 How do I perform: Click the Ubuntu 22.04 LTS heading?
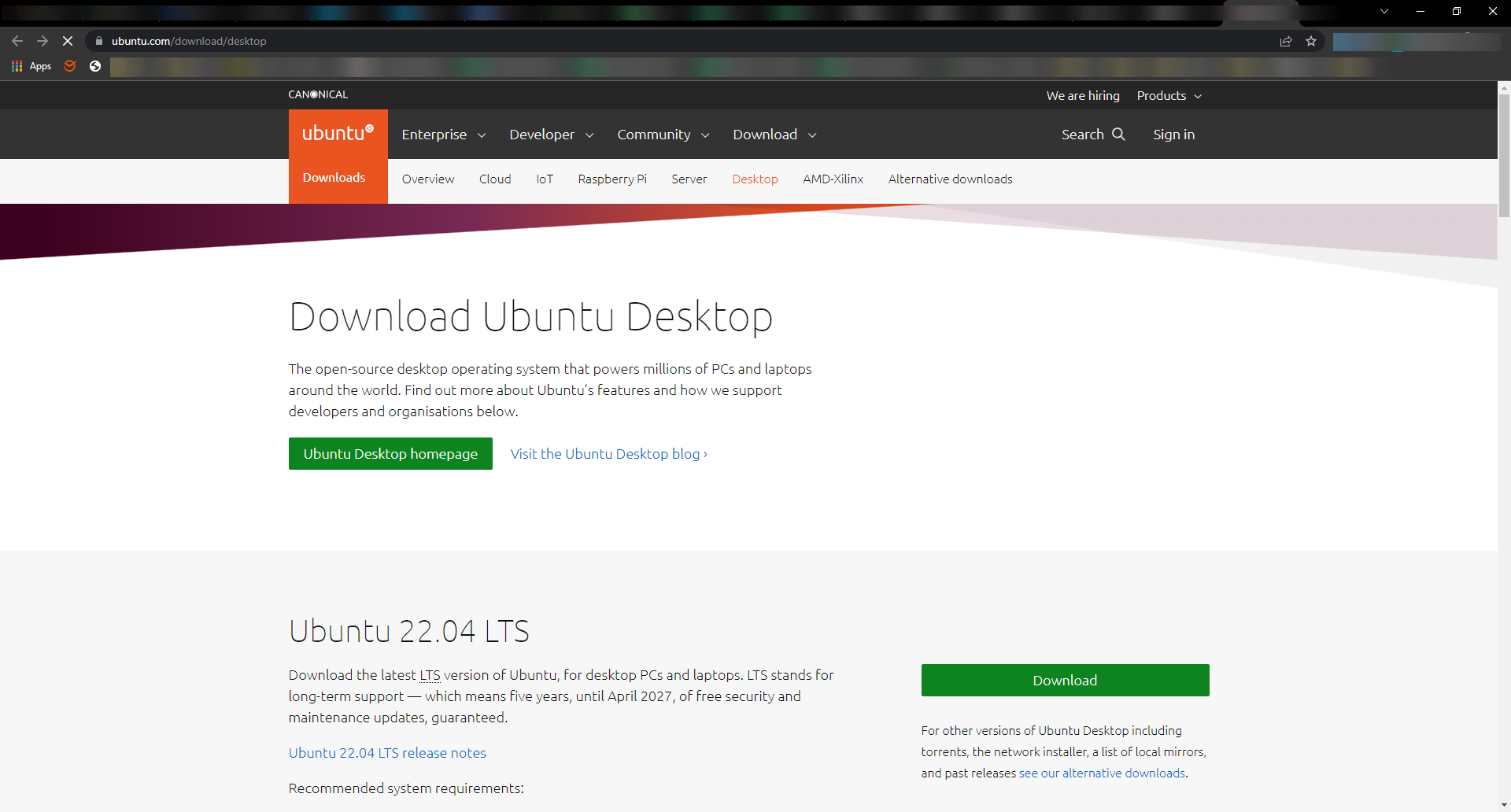click(x=408, y=631)
